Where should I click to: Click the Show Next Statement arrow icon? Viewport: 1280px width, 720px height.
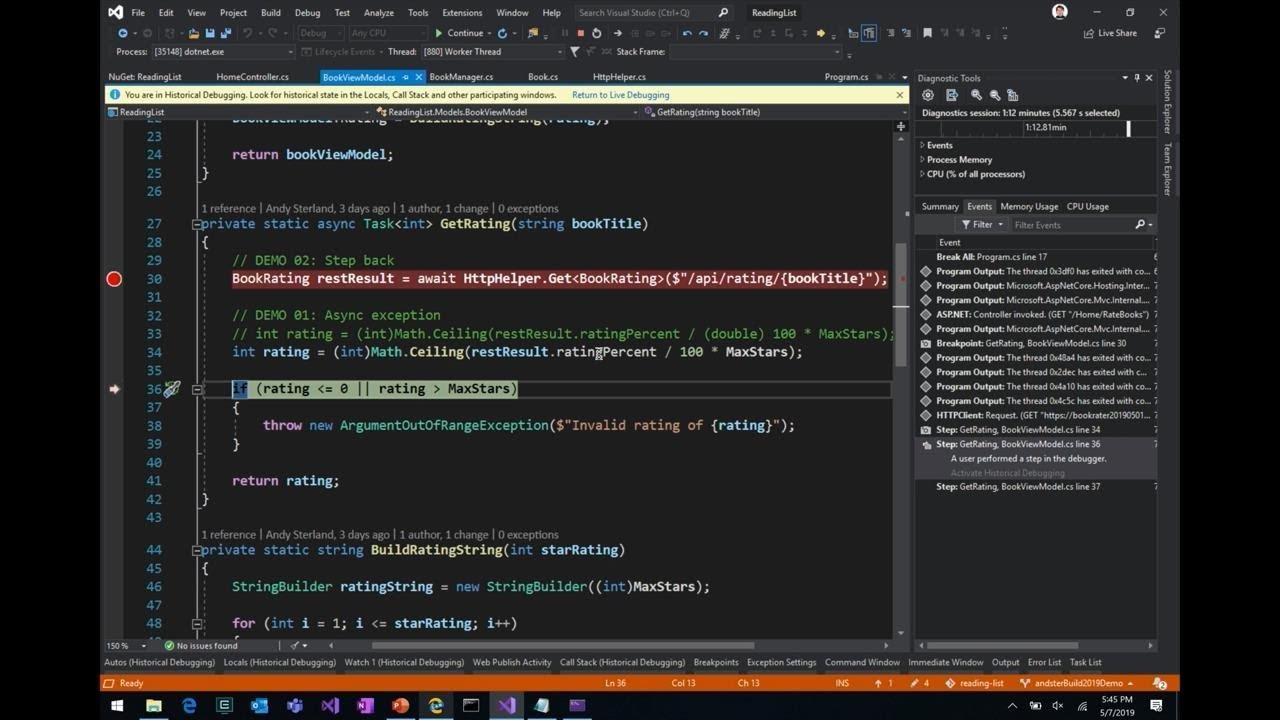(617, 33)
